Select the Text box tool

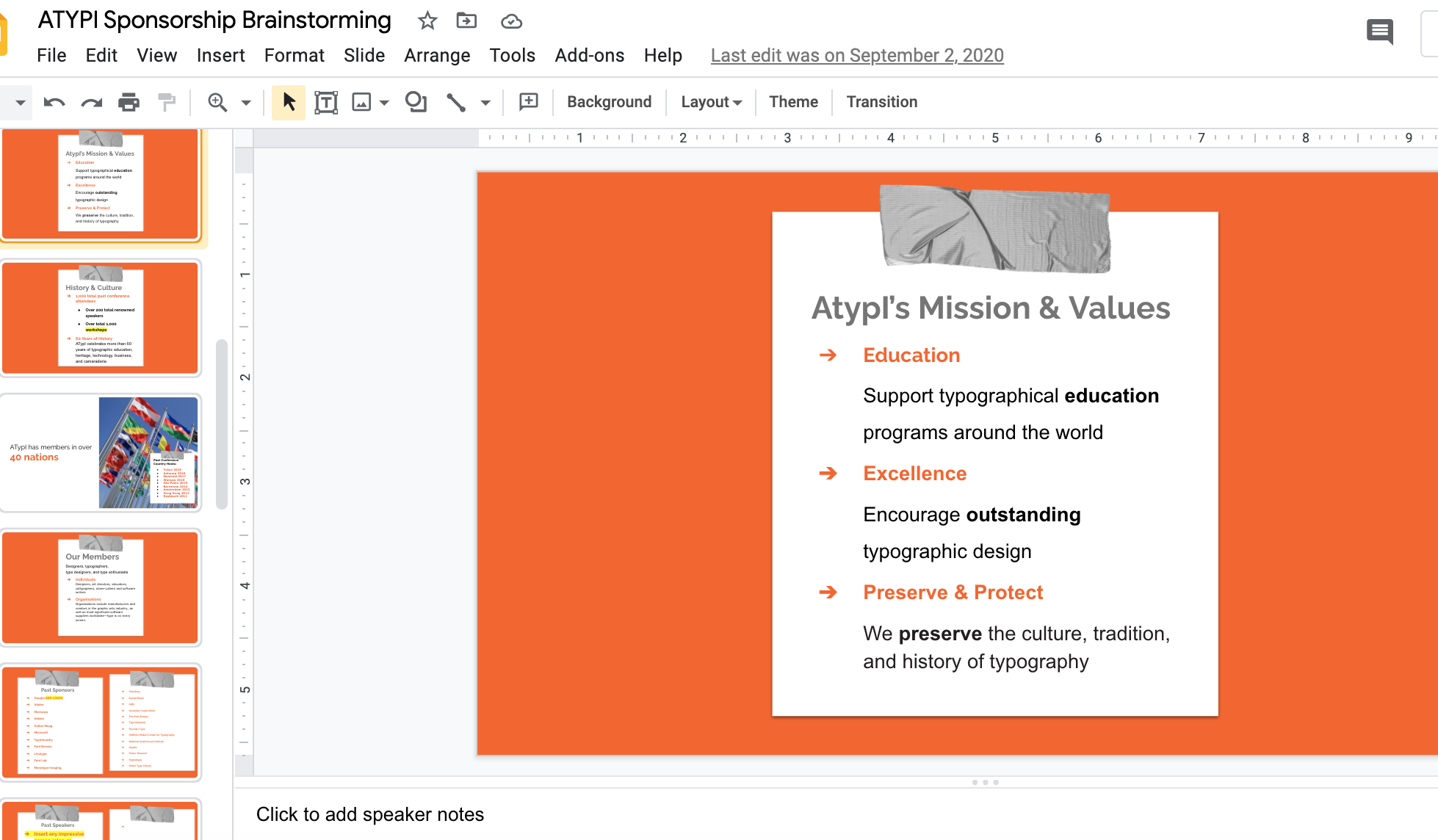[x=325, y=102]
